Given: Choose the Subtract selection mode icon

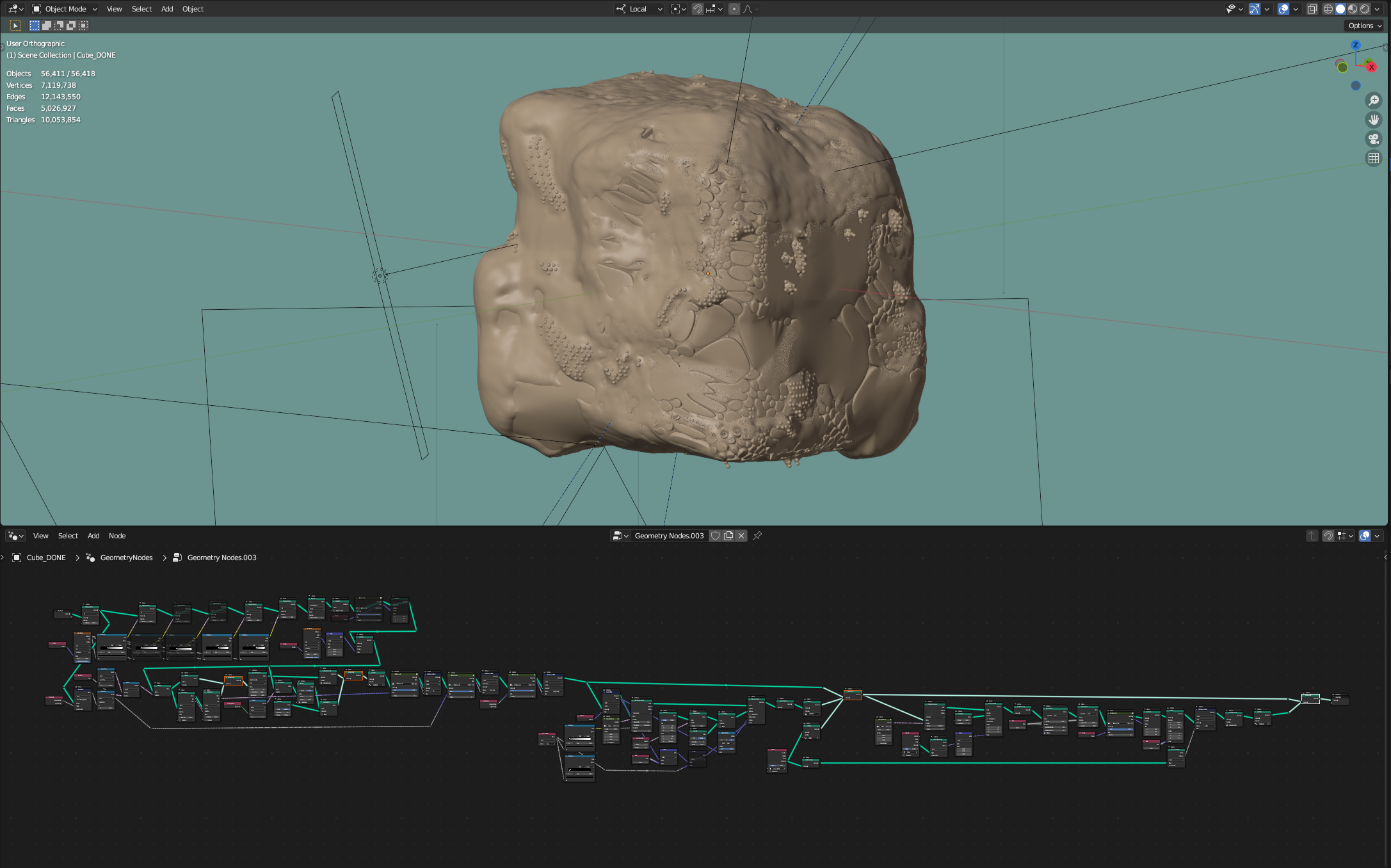Looking at the screenshot, I should tap(59, 26).
